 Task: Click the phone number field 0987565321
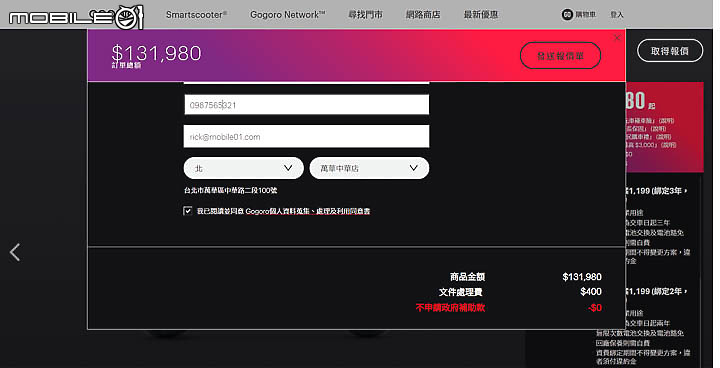click(x=306, y=105)
